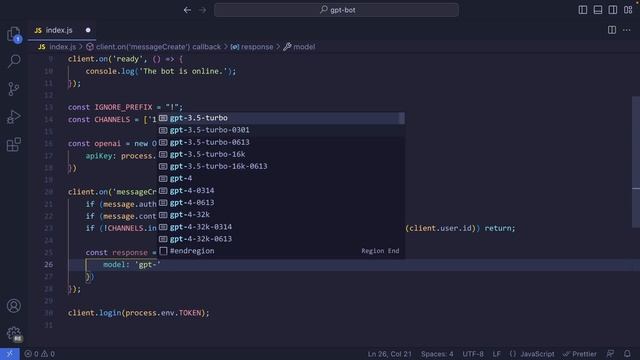Click the suggestion list scrollbar thumb
The height and width of the screenshot is (360, 640).
[402, 118]
